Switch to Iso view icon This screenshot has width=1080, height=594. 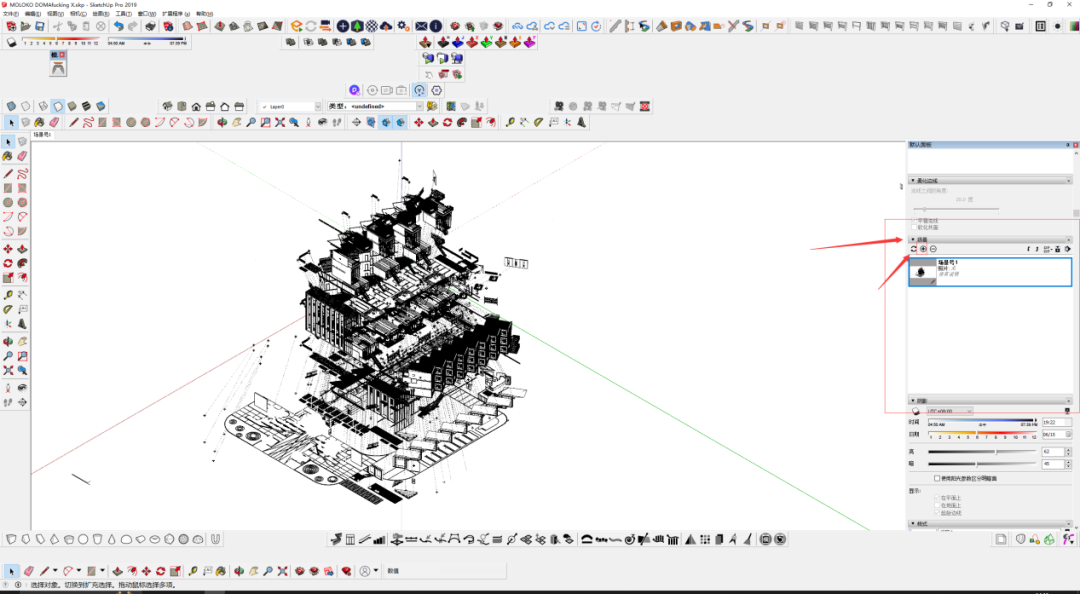tap(167, 106)
